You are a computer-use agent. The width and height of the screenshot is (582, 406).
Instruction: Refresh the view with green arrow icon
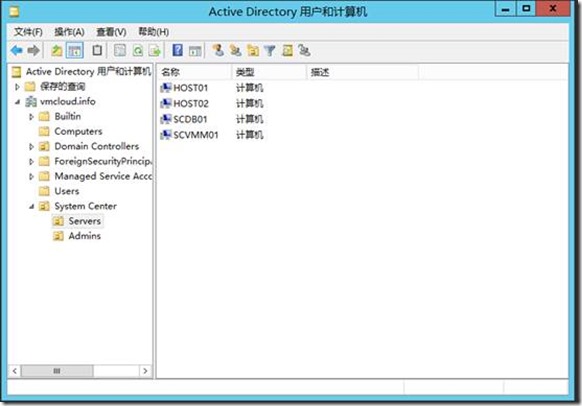pyautogui.click(x=138, y=50)
